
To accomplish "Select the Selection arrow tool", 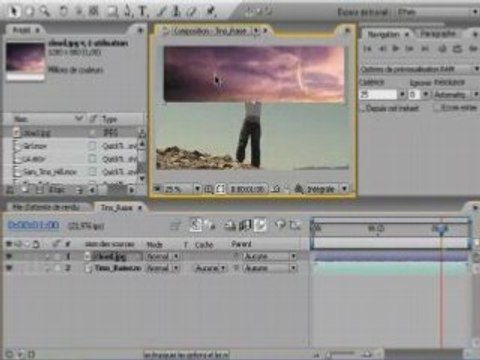I will point(14,12).
